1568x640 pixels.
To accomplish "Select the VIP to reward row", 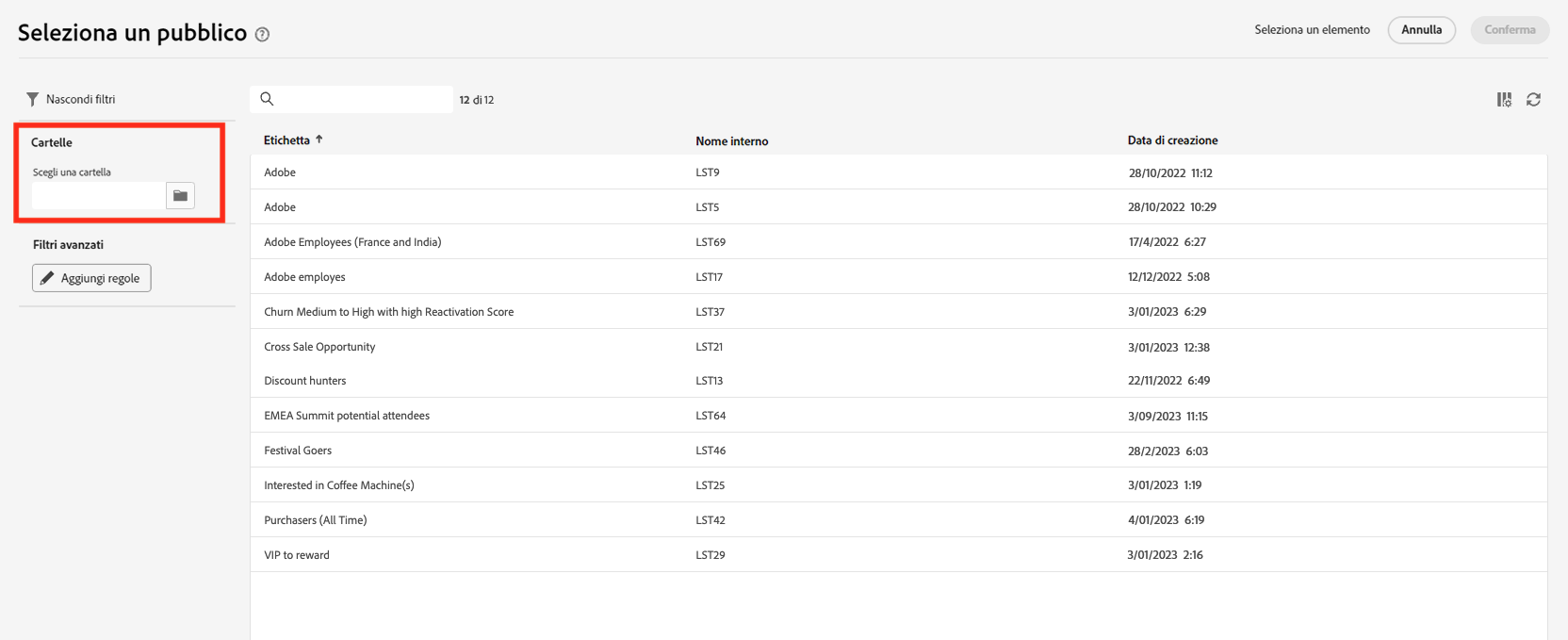I will (297, 555).
